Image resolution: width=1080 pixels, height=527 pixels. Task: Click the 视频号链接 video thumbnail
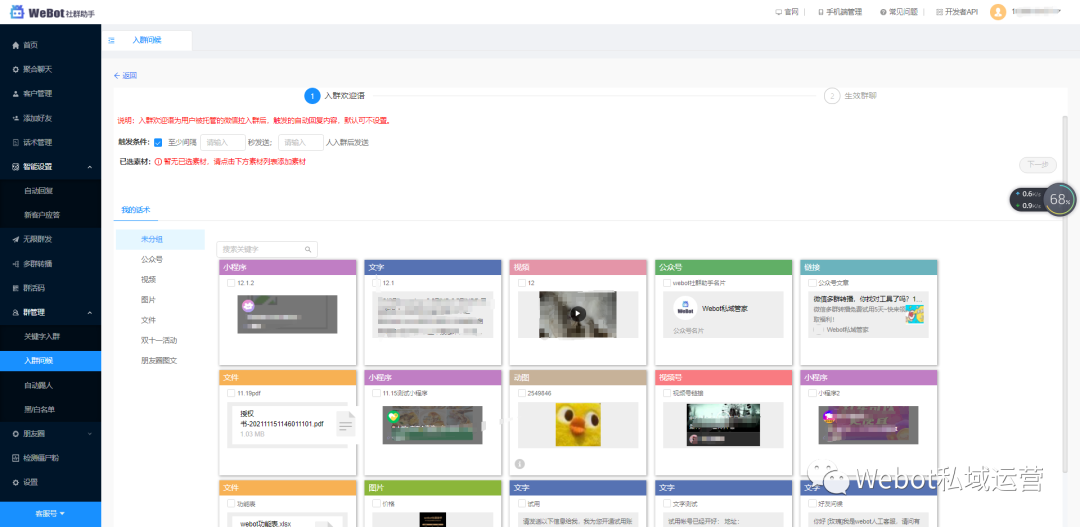coord(723,424)
